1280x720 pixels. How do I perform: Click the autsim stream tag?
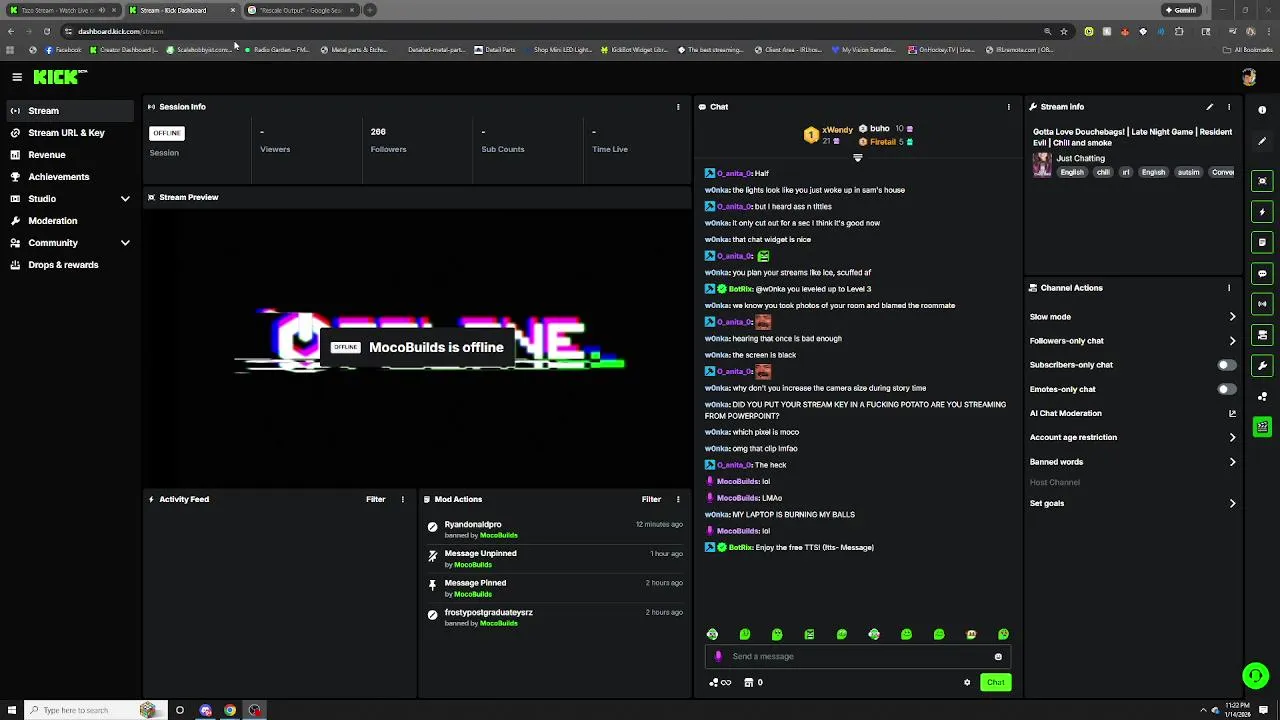1188,172
